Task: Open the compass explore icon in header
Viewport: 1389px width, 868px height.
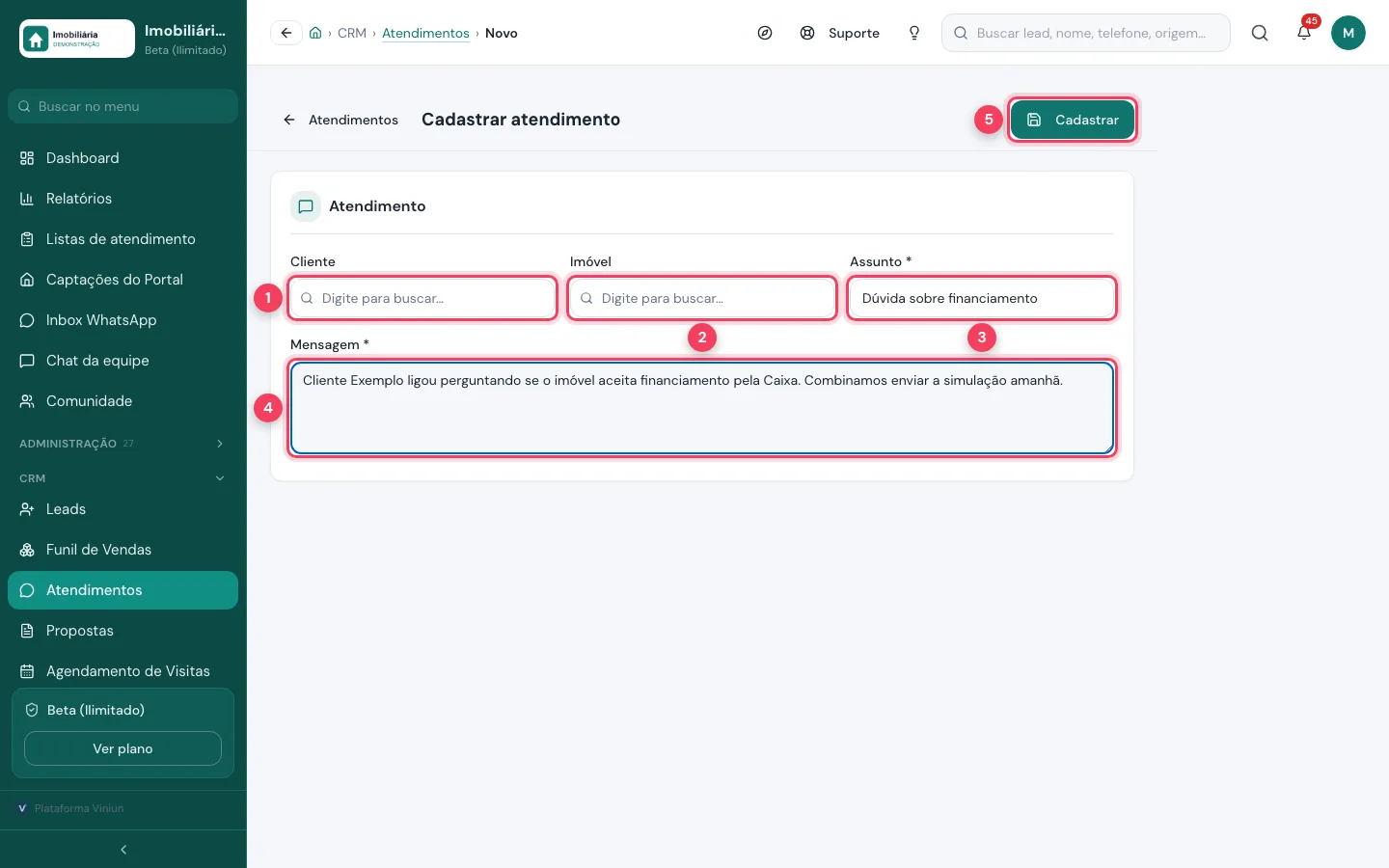Action: pyautogui.click(x=765, y=33)
